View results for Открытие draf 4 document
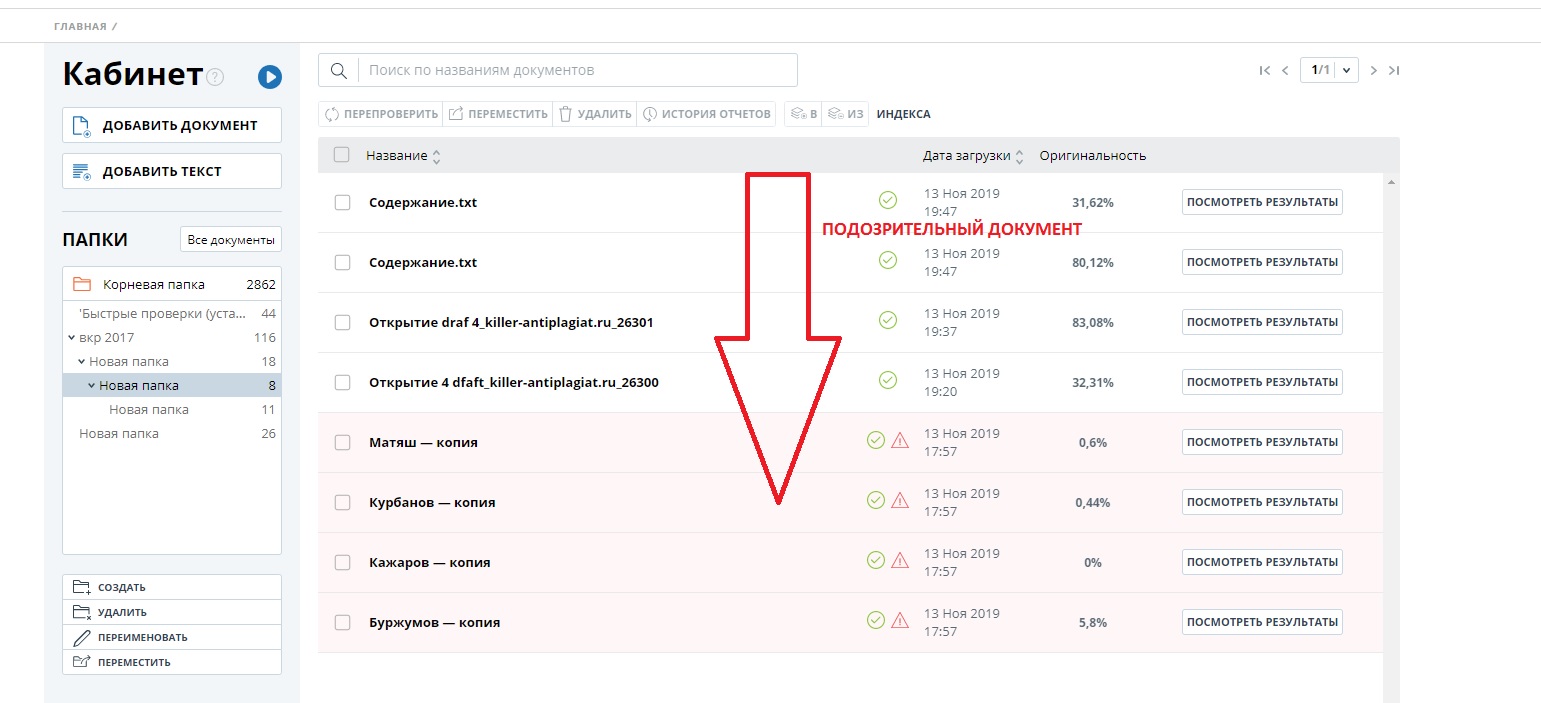 click(1262, 322)
